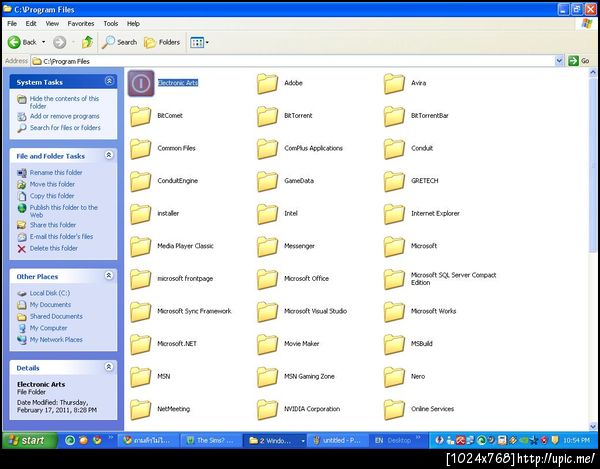Viewport: 600px width, 469px height.
Task: Click Move this folder link
Action: pos(52,184)
